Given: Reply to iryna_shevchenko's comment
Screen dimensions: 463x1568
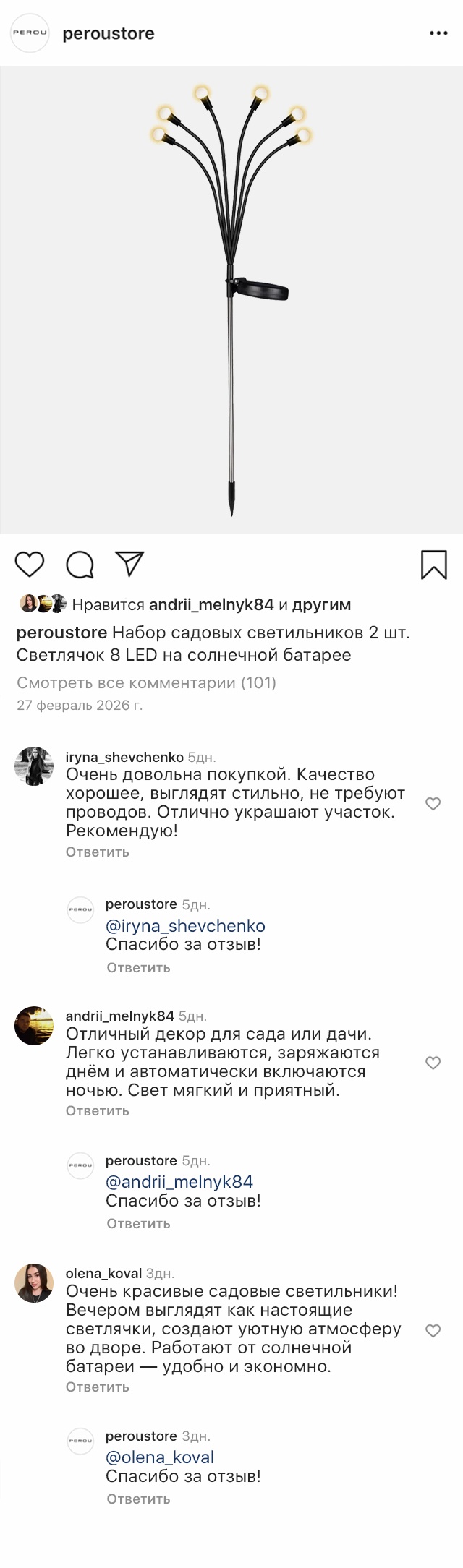Looking at the screenshot, I should click(98, 852).
